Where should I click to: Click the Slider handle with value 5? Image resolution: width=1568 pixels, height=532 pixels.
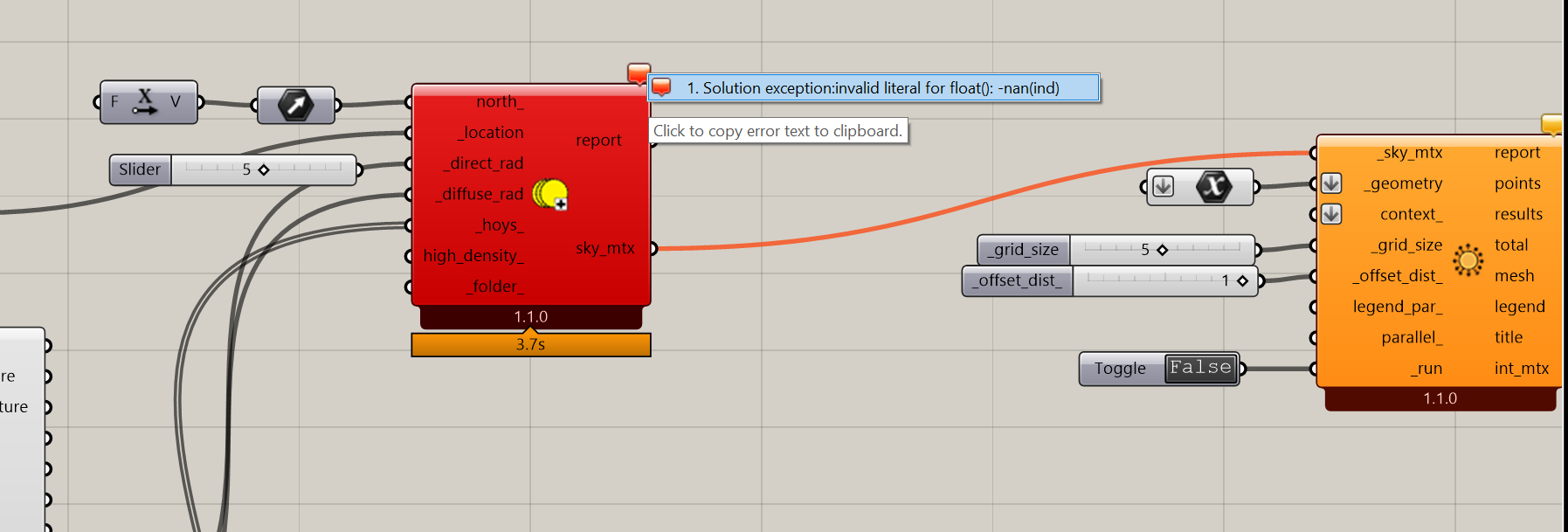pos(264,169)
